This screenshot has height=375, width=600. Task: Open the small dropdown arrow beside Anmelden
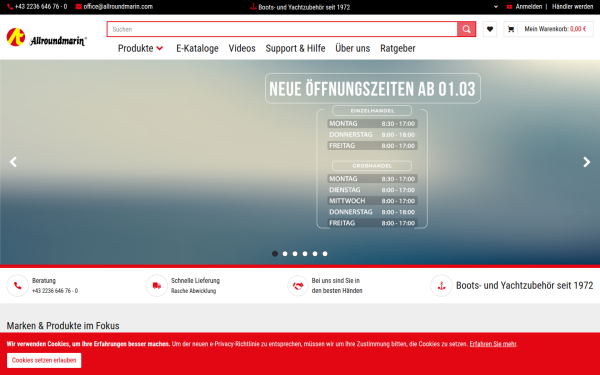coord(496,7)
